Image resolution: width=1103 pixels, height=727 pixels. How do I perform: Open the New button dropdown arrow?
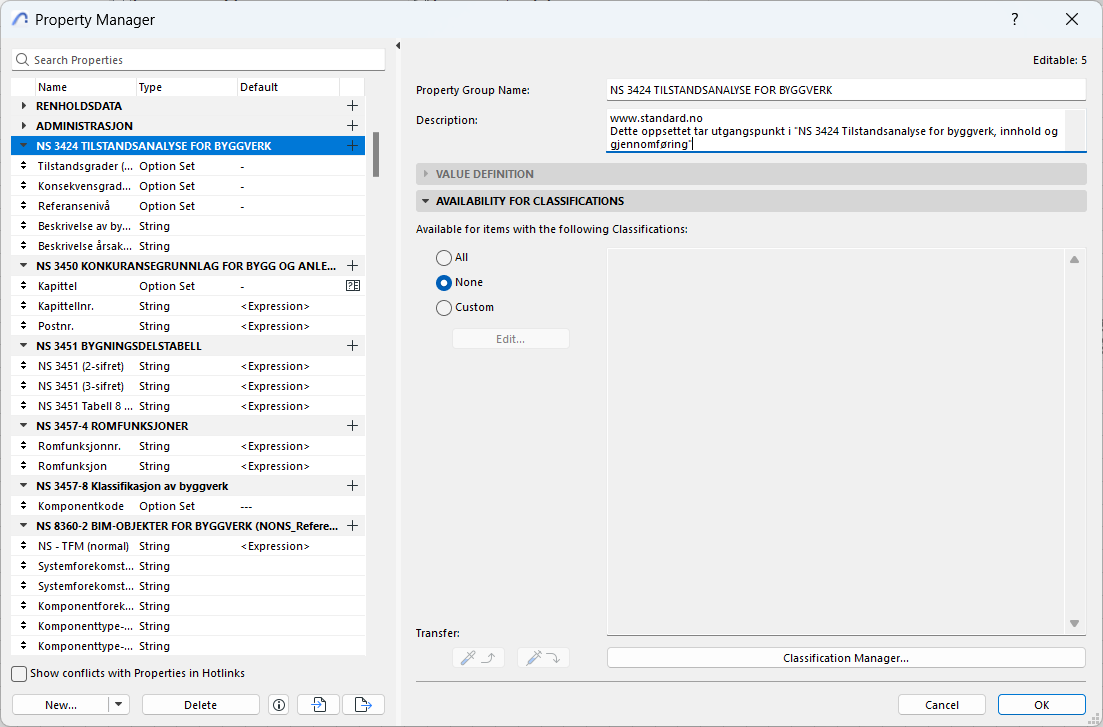point(120,705)
